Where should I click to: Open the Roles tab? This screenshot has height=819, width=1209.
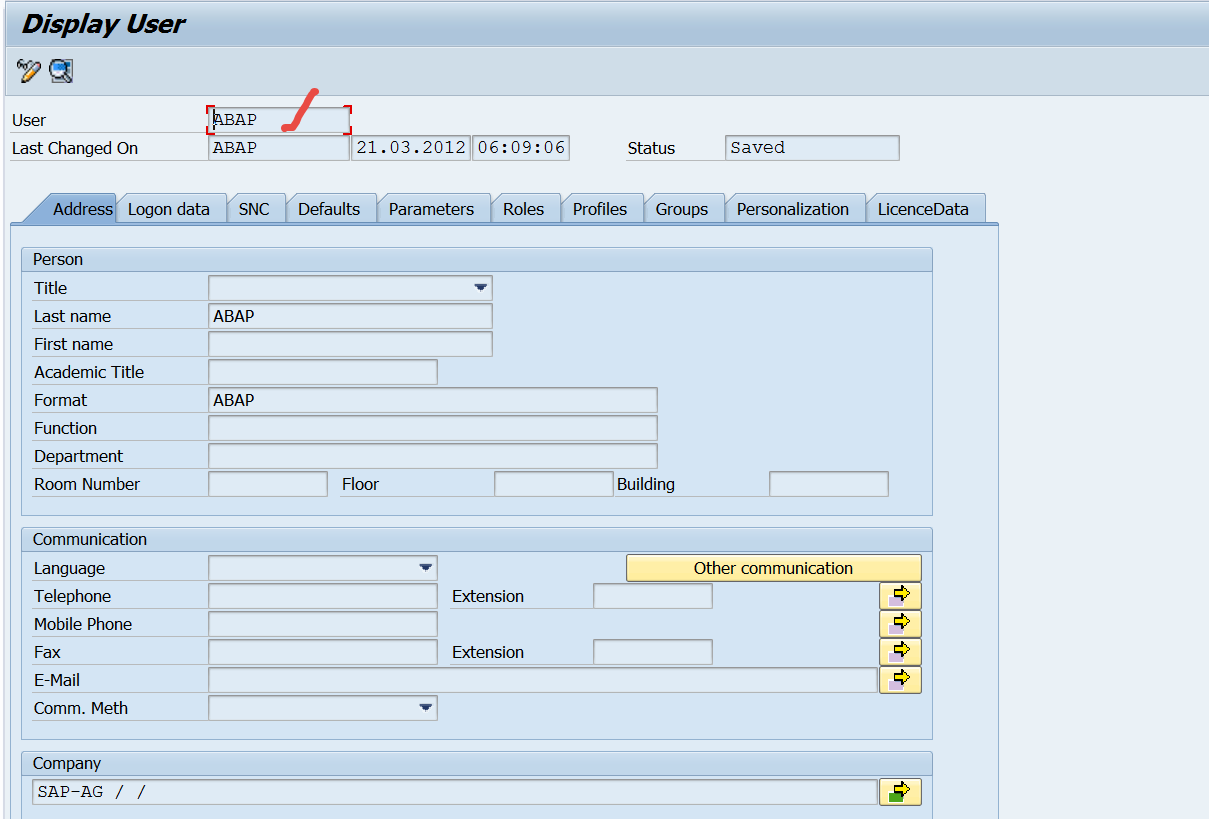pos(525,208)
